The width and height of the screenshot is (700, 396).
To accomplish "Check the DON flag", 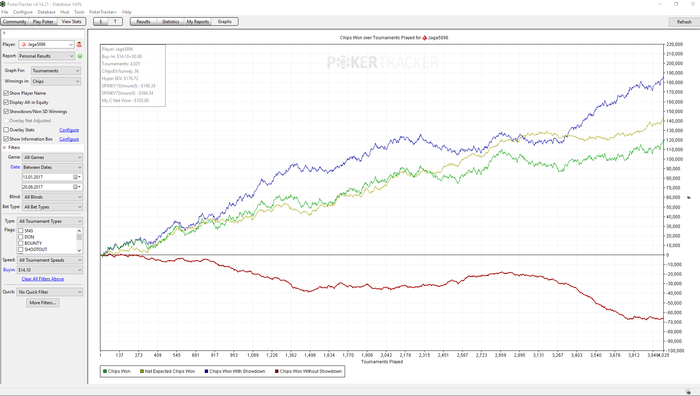I will (21, 237).
